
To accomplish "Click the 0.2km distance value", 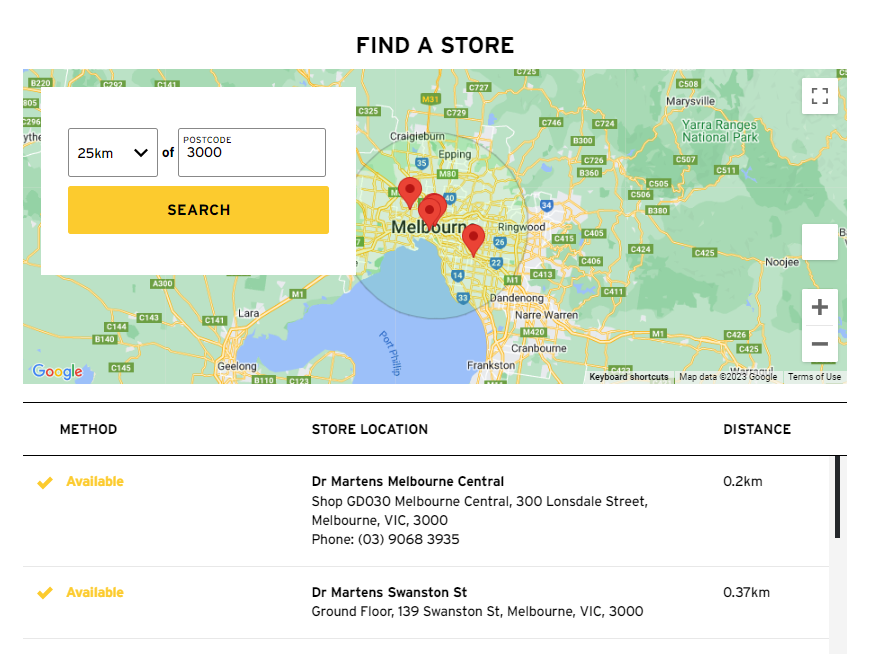I will (x=743, y=481).
